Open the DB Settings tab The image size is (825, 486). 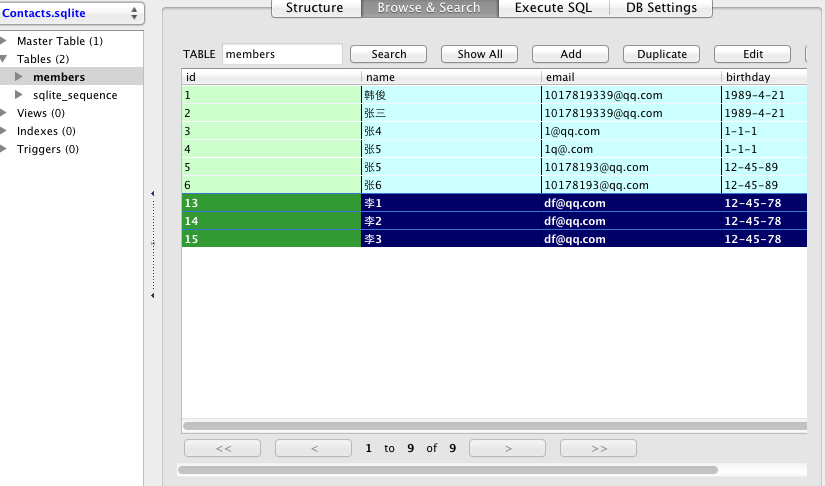click(x=661, y=8)
